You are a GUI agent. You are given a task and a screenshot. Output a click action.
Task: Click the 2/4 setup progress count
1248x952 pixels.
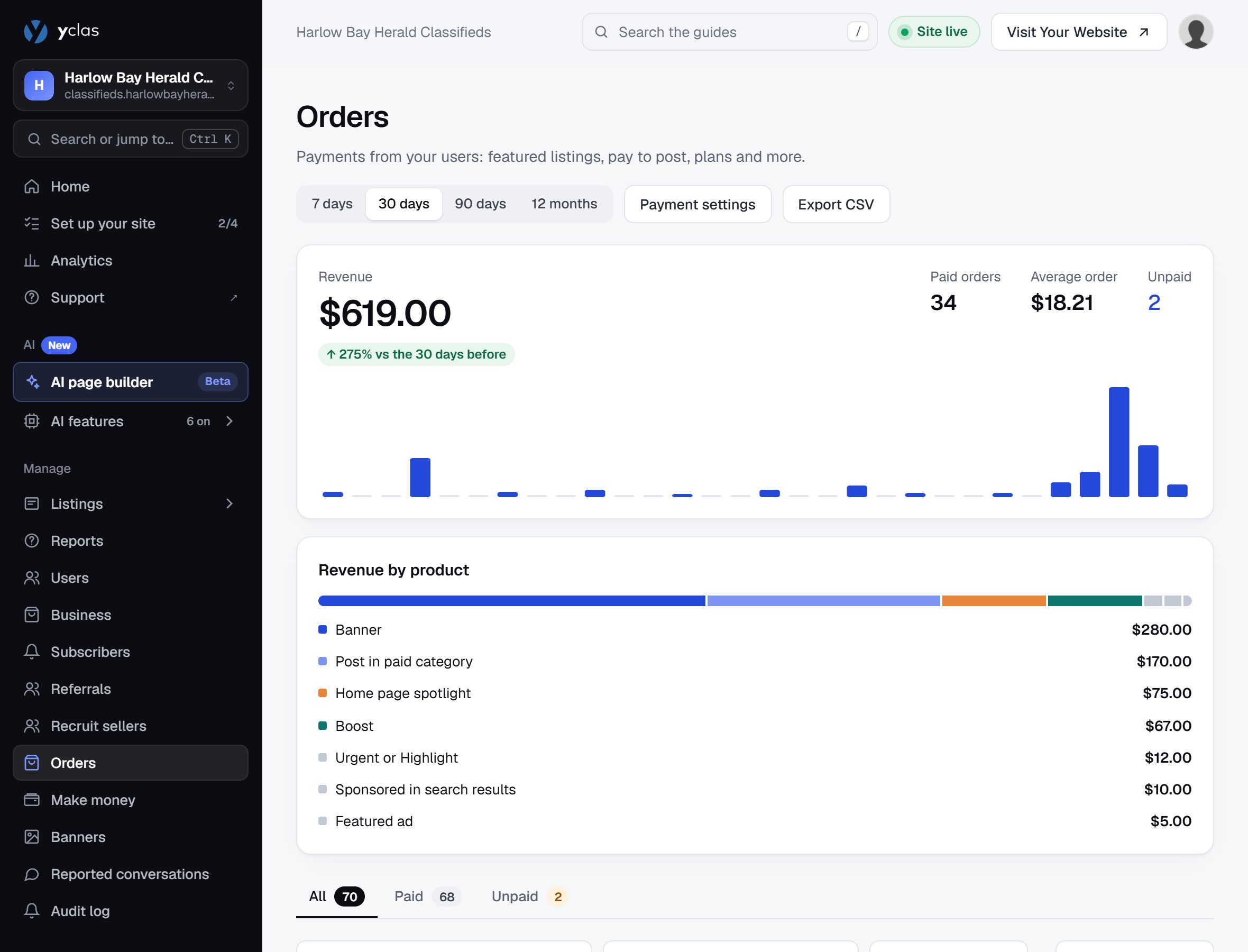[228, 223]
